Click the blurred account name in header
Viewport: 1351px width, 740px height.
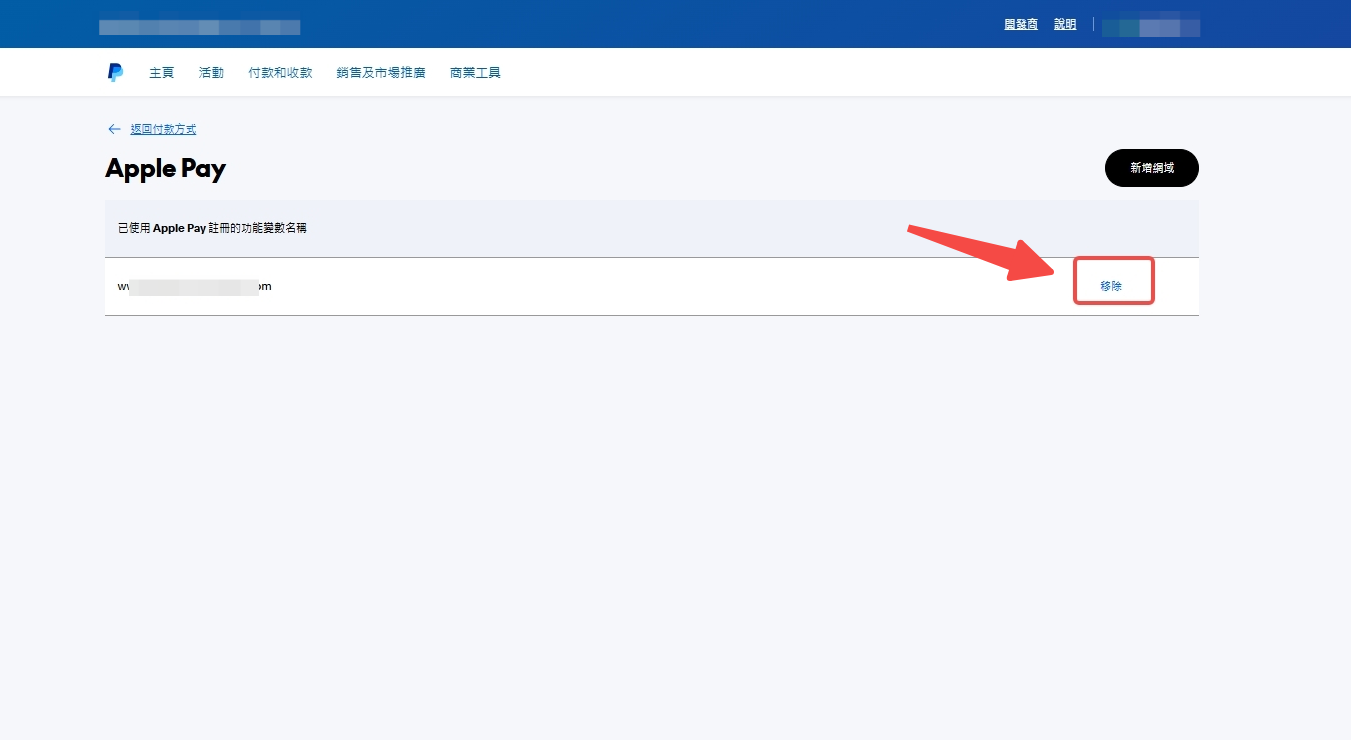coord(1151,25)
